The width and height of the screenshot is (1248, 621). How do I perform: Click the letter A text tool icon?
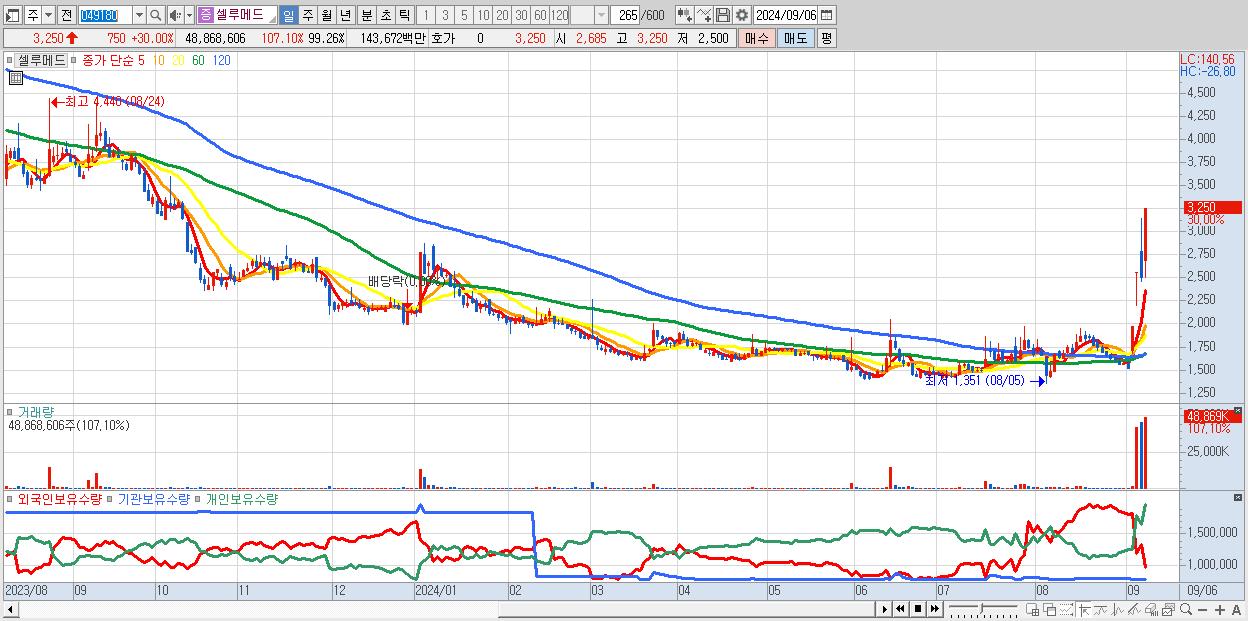(x=1236, y=609)
